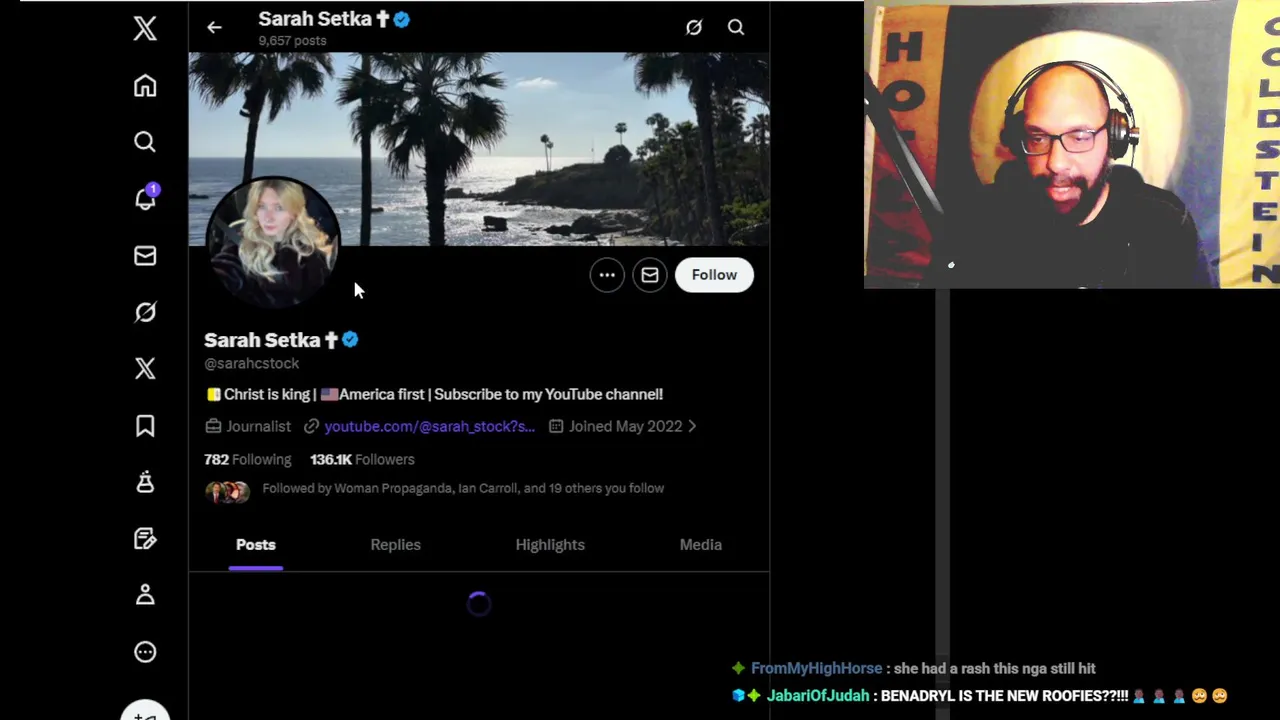Click the '9,657 posts' count in header
Image resolution: width=1280 pixels, height=720 pixels.
[292, 41]
